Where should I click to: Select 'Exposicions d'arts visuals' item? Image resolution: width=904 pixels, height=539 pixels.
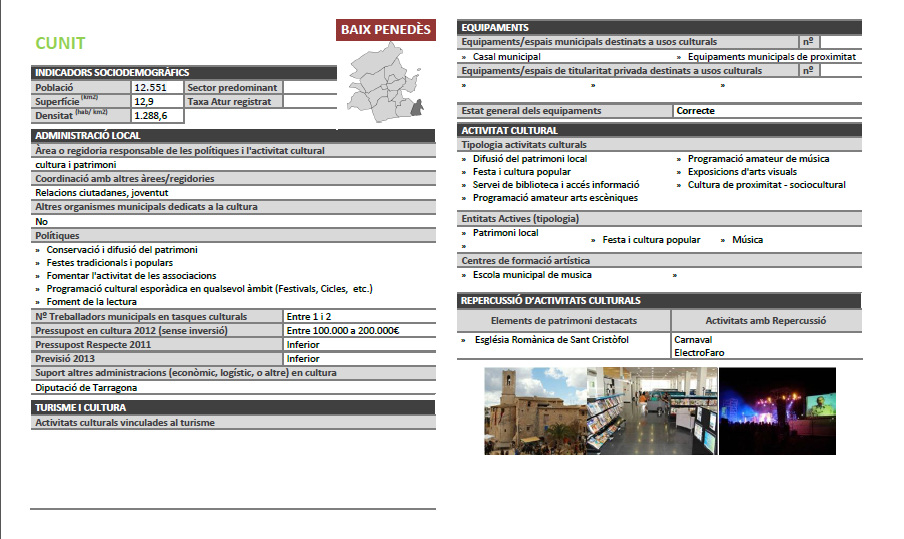[x=742, y=172]
